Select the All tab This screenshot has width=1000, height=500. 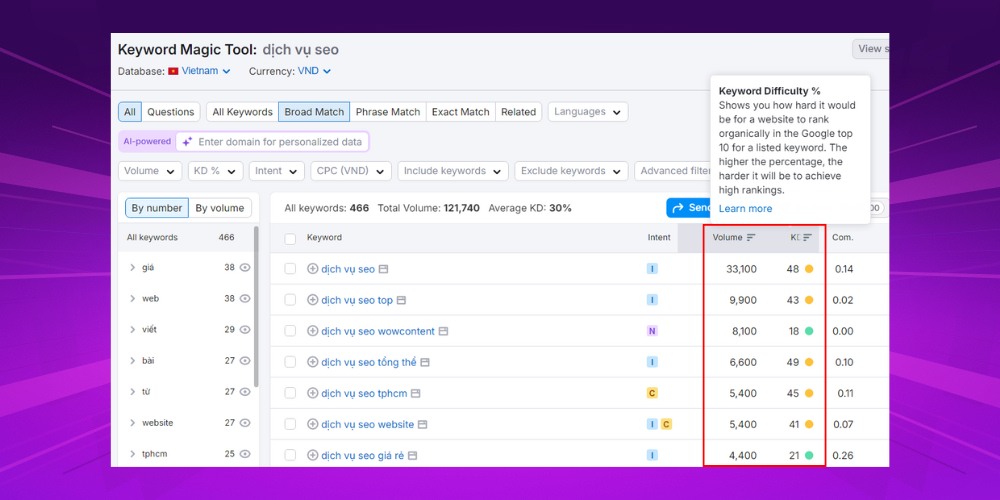click(x=130, y=112)
